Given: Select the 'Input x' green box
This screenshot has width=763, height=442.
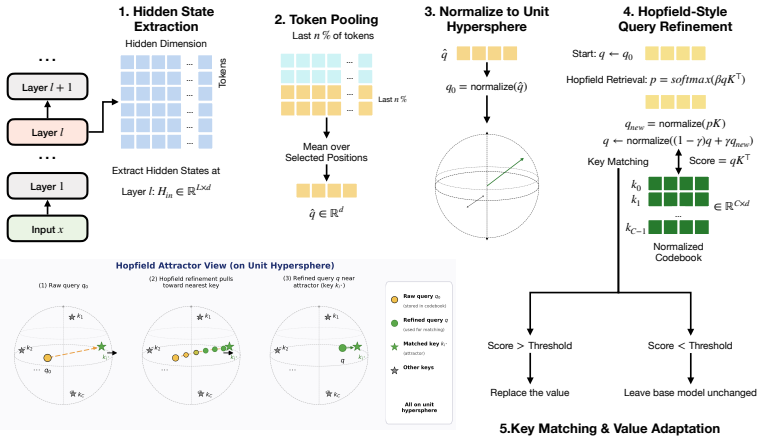Looking at the screenshot, I should [x=47, y=229].
